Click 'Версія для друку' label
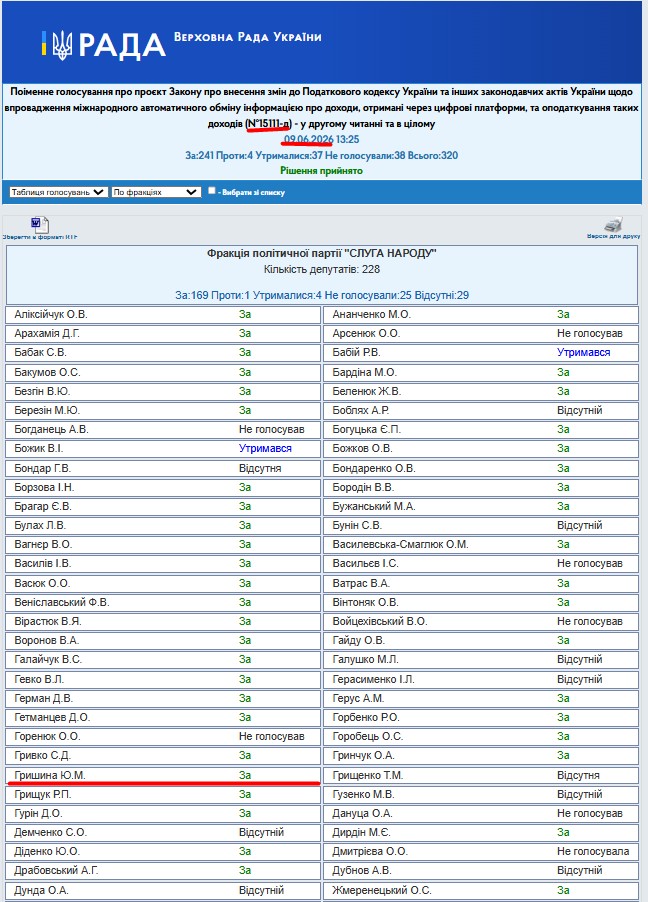This screenshot has height=902, width=648. pyautogui.click(x=613, y=236)
